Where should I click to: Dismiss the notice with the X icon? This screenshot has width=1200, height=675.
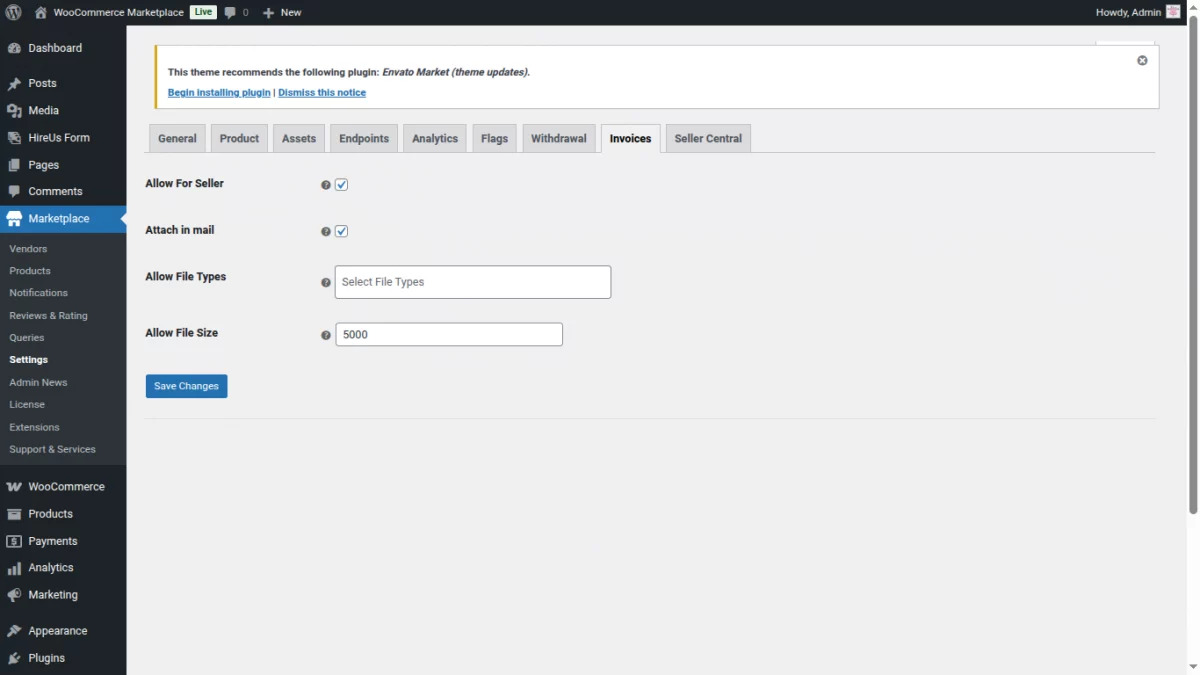pyautogui.click(x=1142, y=60)
